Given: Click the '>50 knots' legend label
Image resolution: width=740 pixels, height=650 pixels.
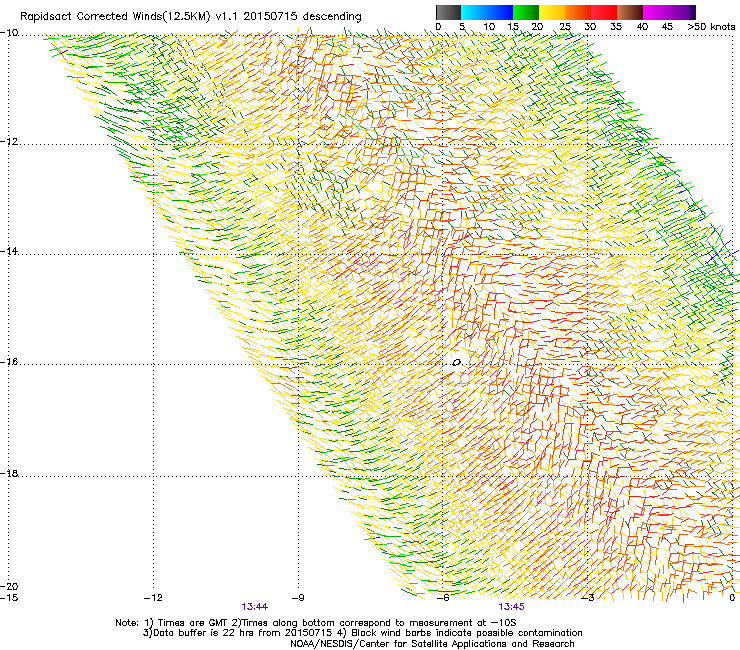Looking at the screenshot, I should (711, 26).
